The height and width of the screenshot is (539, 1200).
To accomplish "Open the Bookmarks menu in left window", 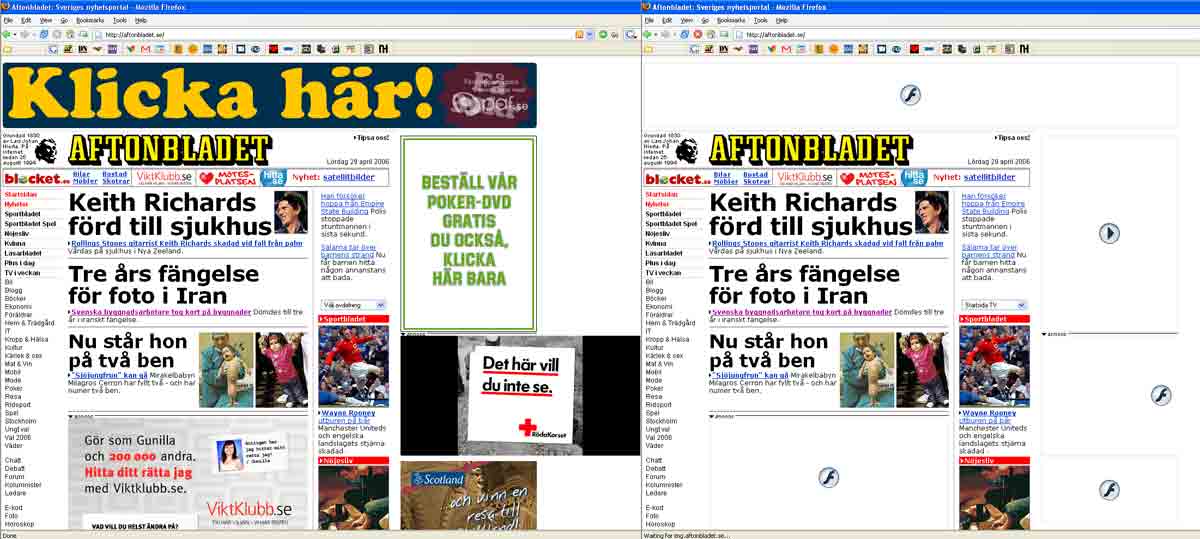I will click(90, 20).
